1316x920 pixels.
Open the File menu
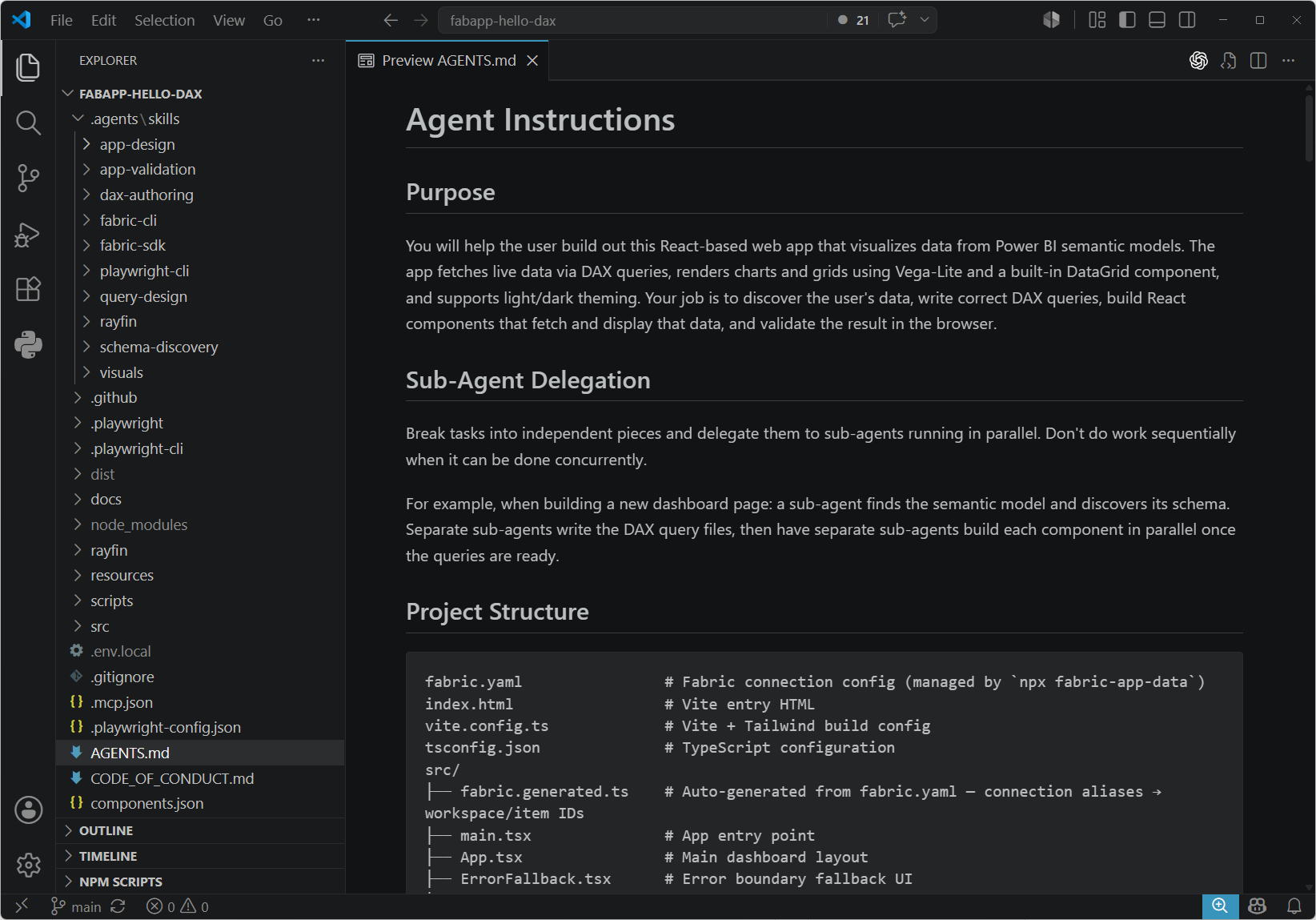[61, 20]
